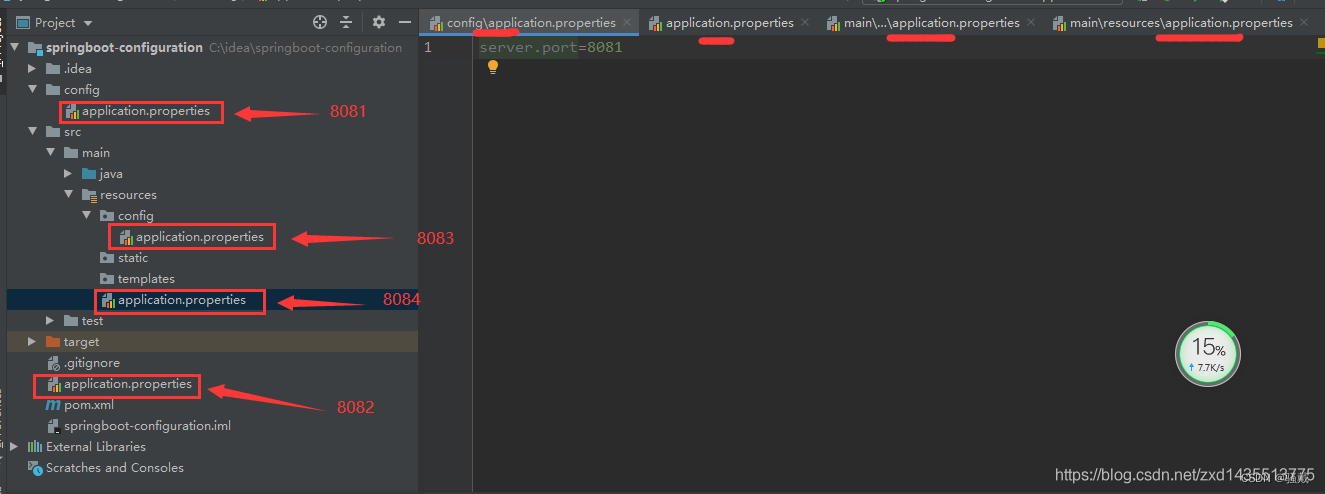Open pom.xml Maven file

coord(89,404)
